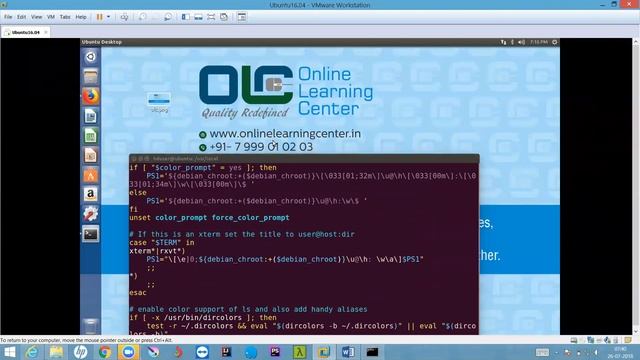Click the 'enable color support of ls' comment

tap(248, 309)
